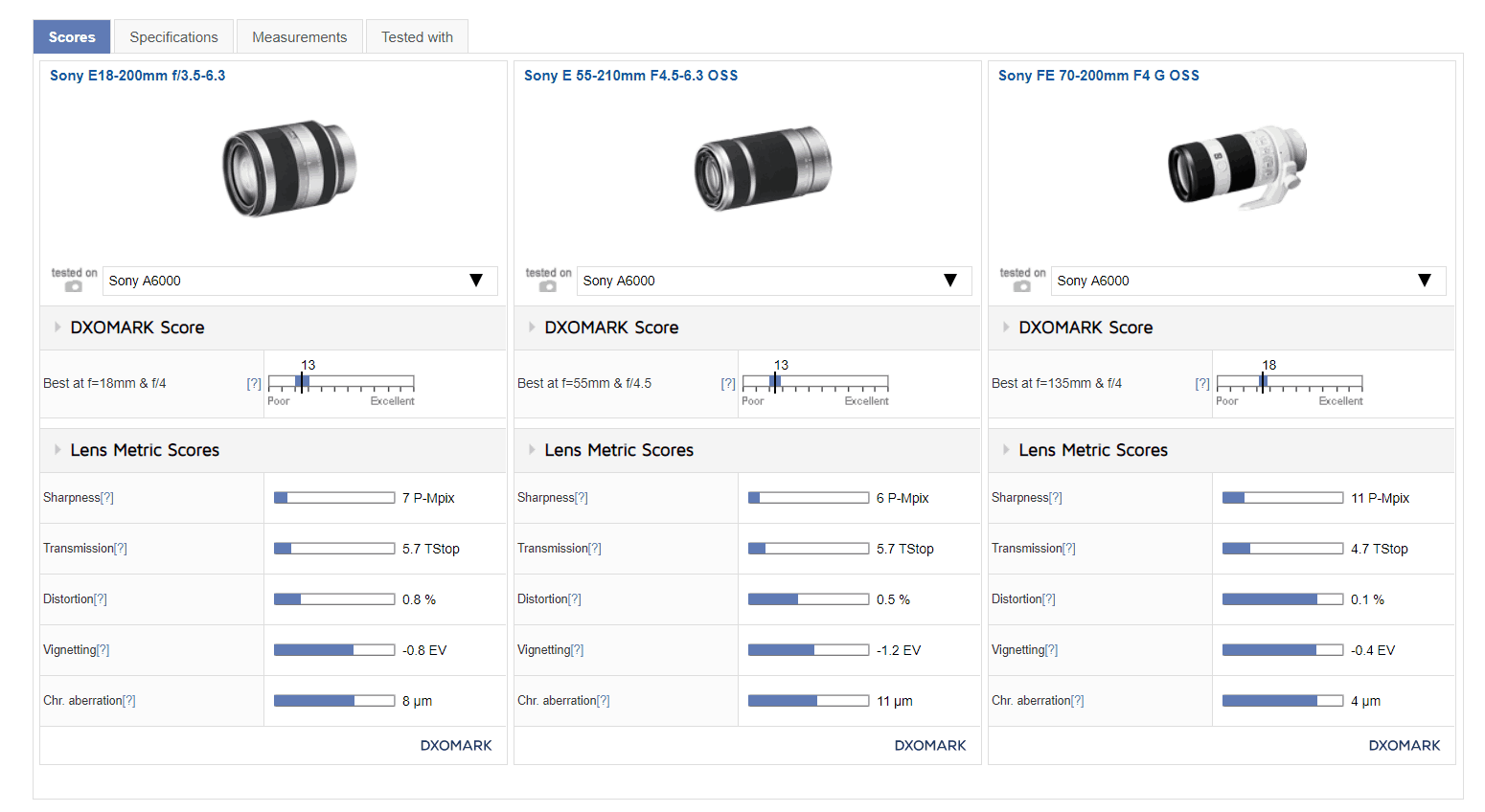Open Sony FE 70-200mm F4 G OSS link
The width and height of the screenshot is (1485, 812).
point(1098,76)
